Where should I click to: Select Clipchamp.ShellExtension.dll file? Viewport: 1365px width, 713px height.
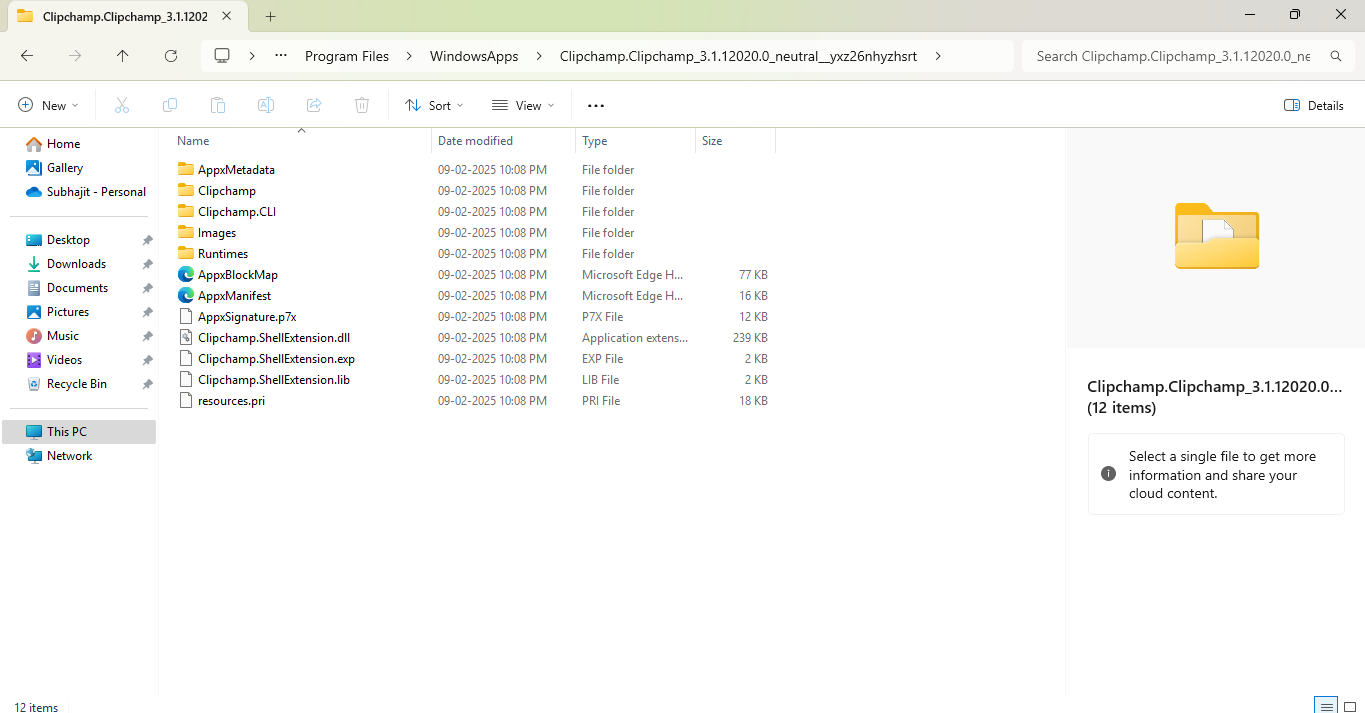coord(273,338)
